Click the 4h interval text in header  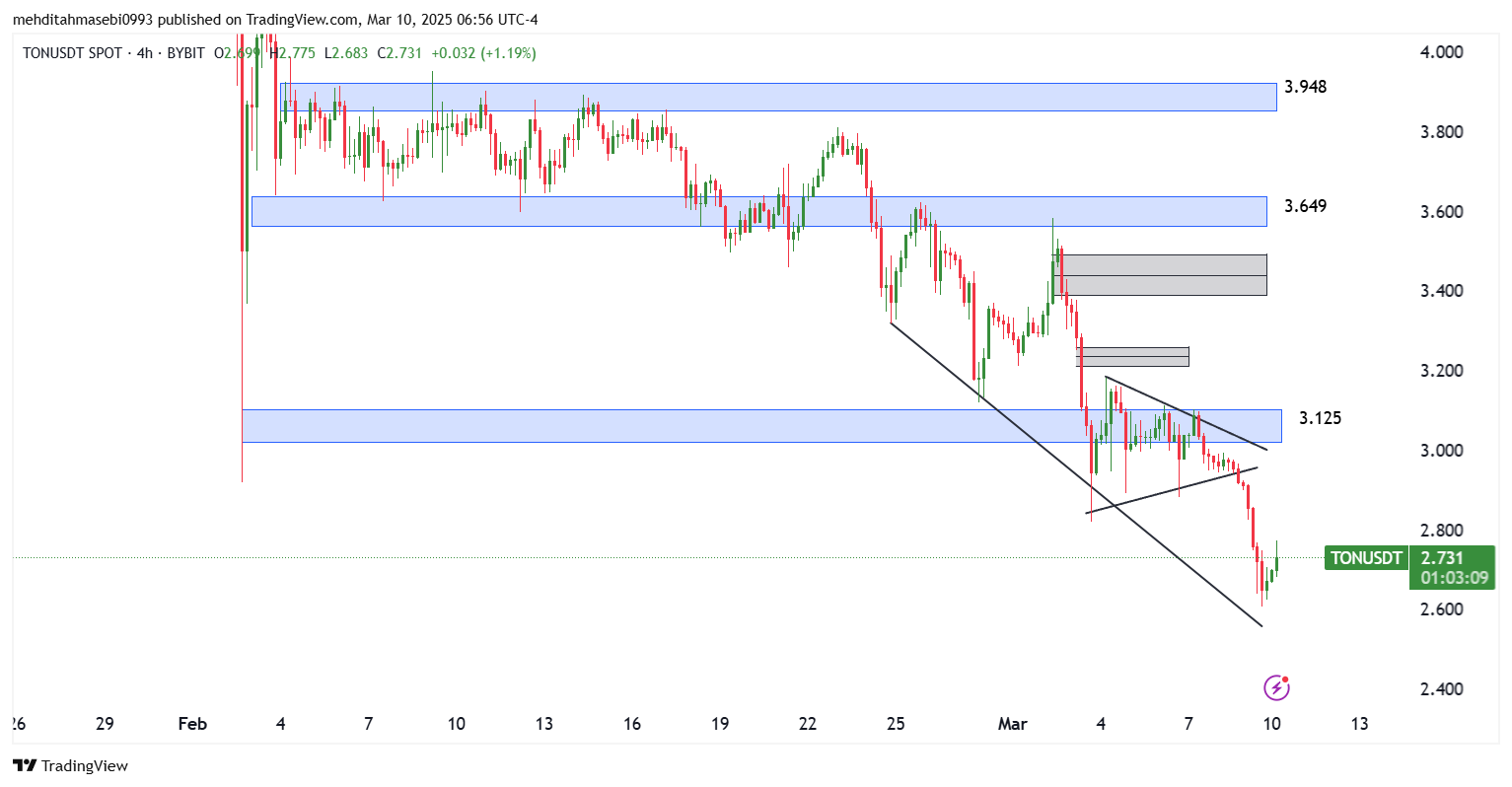145,53
